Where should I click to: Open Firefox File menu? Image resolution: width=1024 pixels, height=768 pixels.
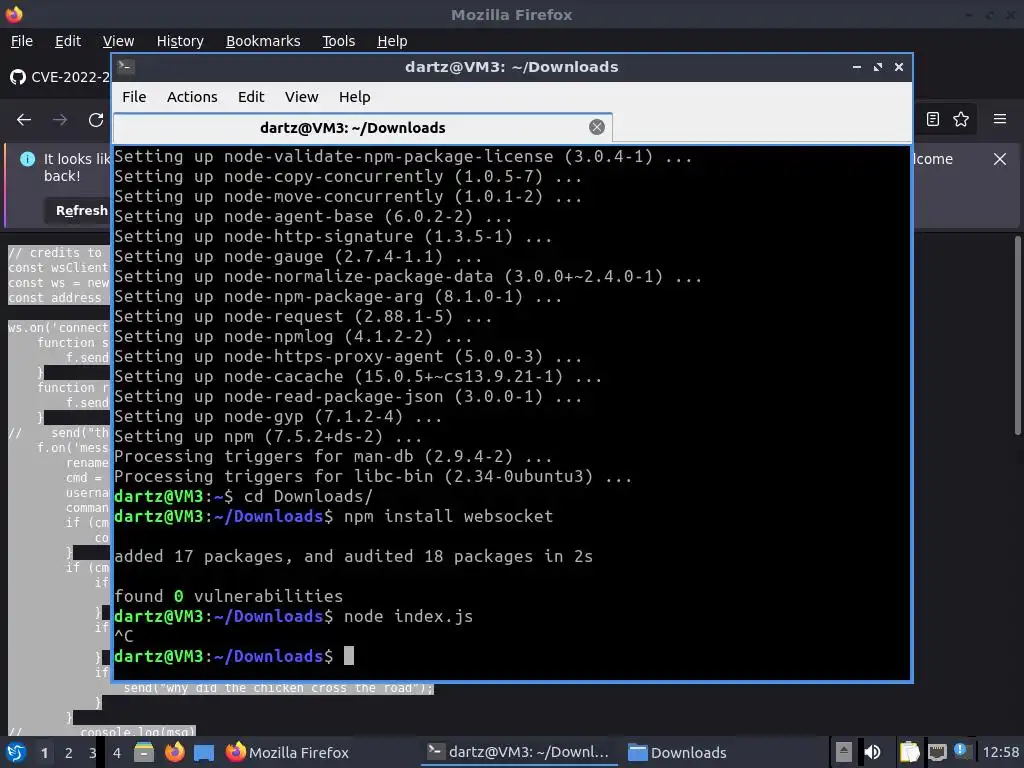22,41
